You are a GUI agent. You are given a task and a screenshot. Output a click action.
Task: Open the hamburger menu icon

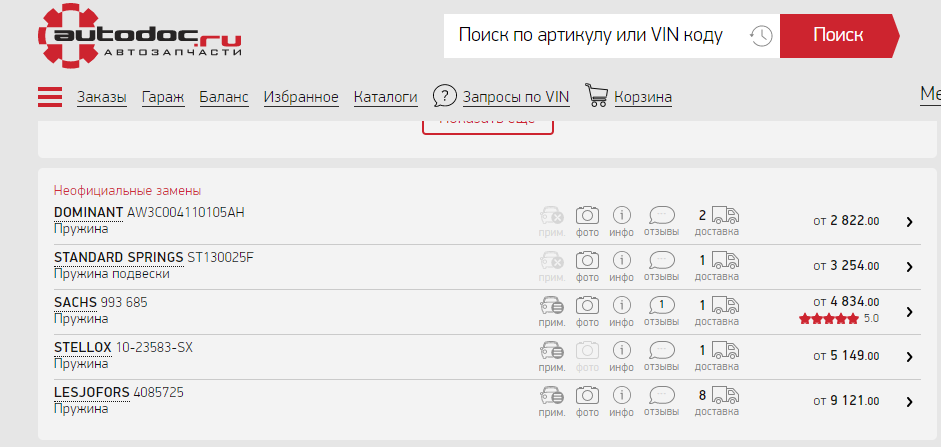coord(50,97)
